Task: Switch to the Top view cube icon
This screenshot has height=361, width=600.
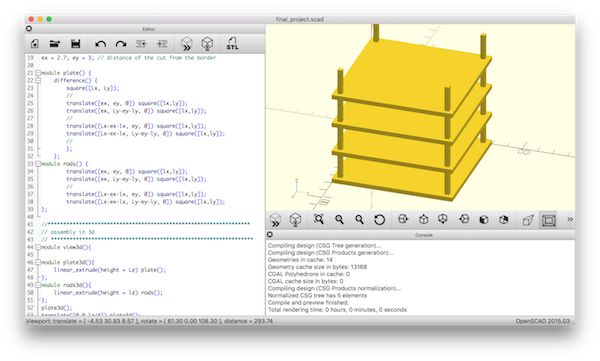Action: point(423,219)
